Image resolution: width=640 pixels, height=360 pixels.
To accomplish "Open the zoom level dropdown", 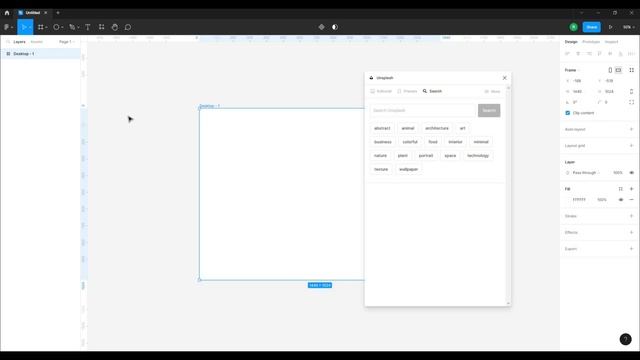I will [629, 27].
